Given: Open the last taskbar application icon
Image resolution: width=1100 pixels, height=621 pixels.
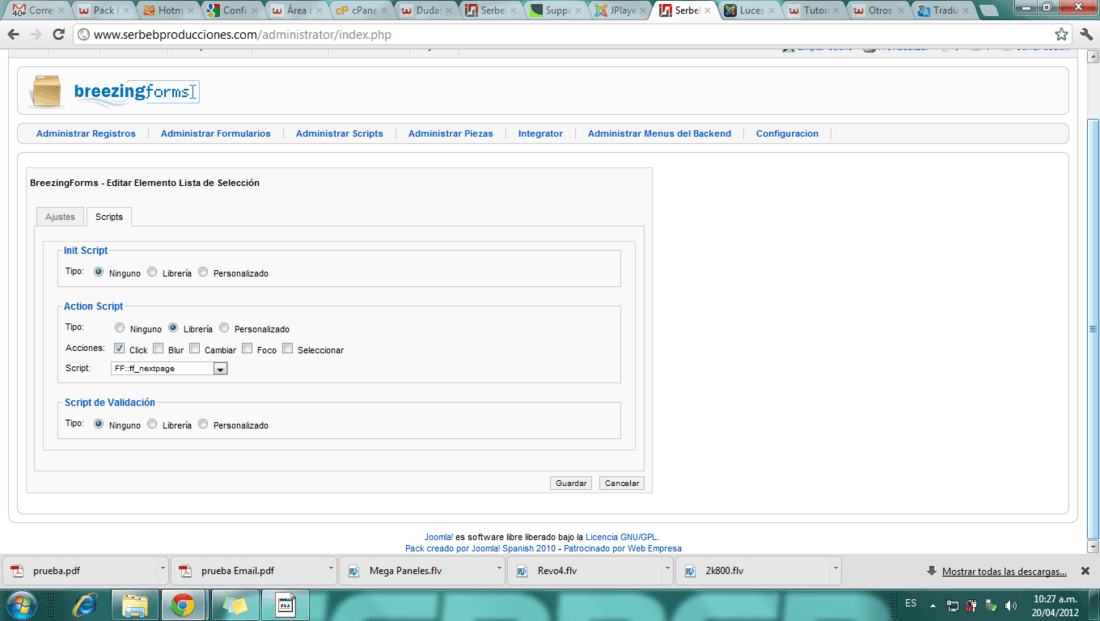Looking at the screenshot, I should click(x=285, y=605).
